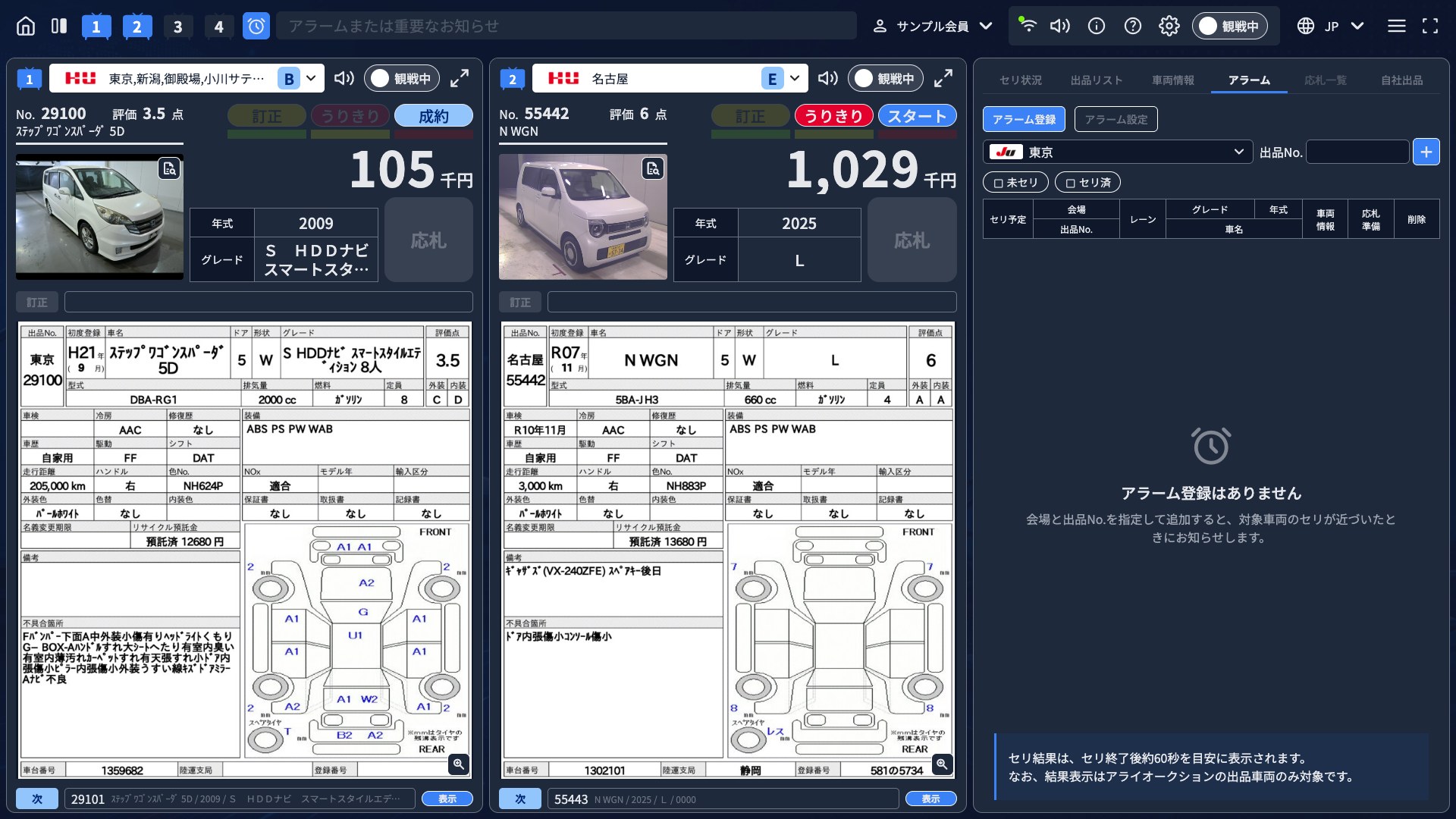Open the JP language dropdown
Screen dimensions: 1456x819
coord(1331,26)
